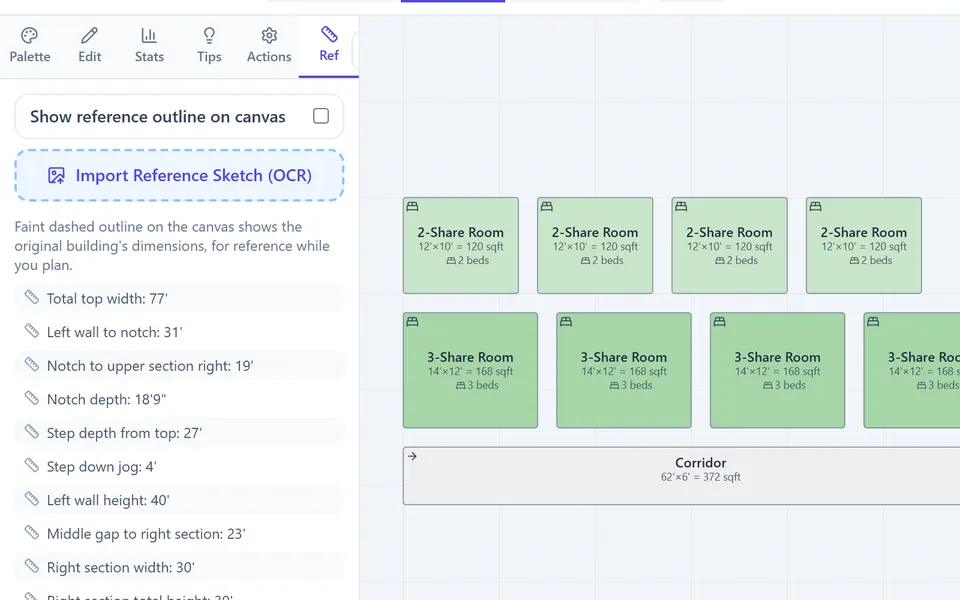The height and width of the screenshot is (600, 960).
Task: Click corner bed icon on second 2-Share Room
Action: point(547,207)
